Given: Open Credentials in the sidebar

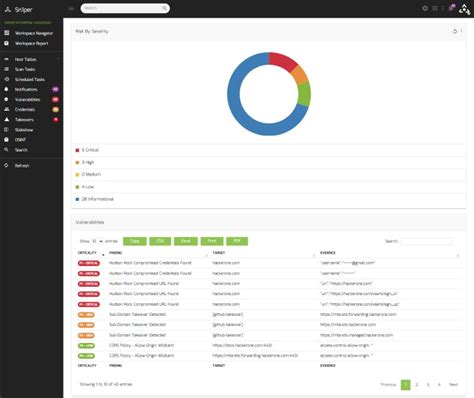Looking at the screenshot, I should 25,109.
